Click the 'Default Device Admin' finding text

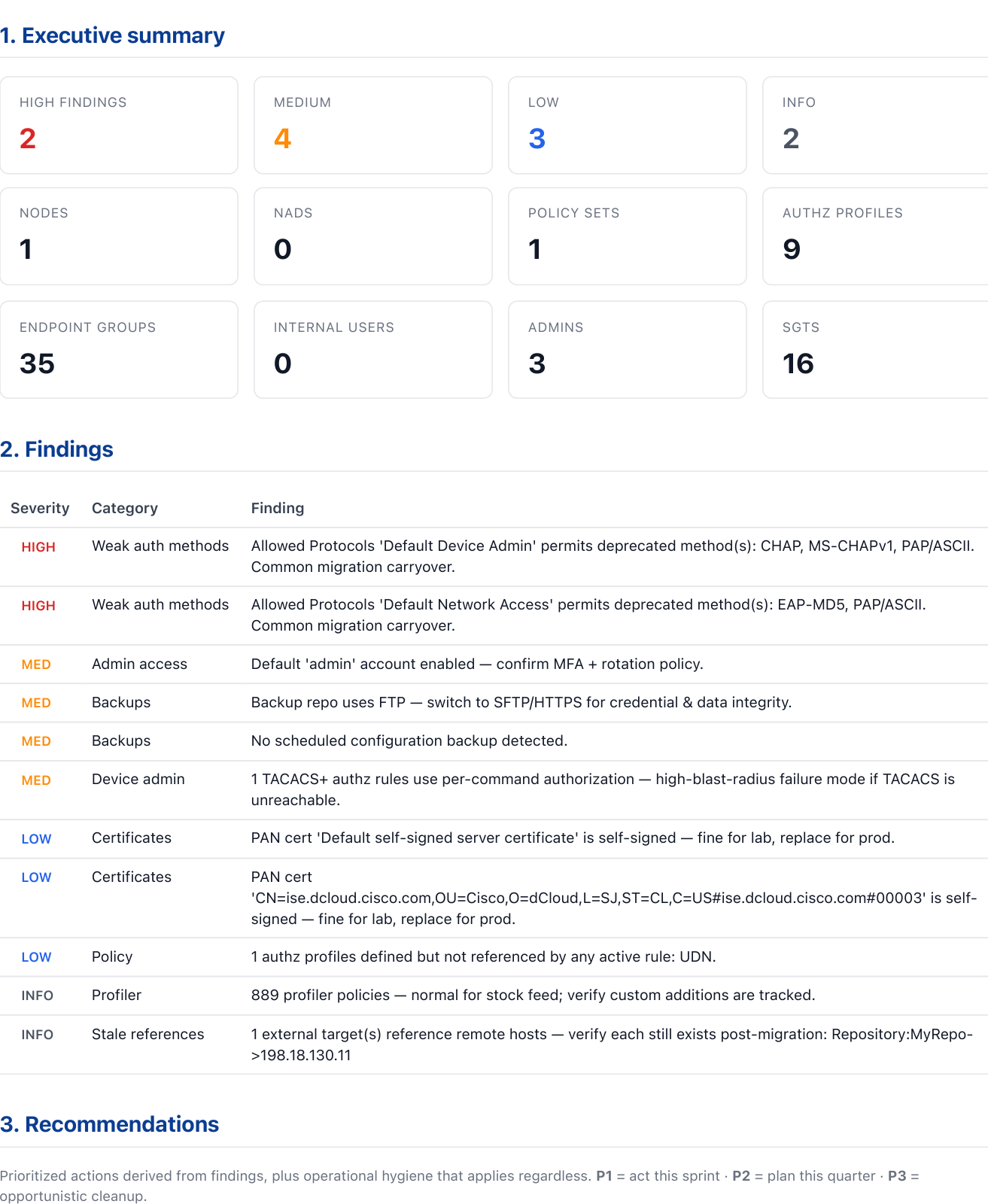tap(613, 556)
